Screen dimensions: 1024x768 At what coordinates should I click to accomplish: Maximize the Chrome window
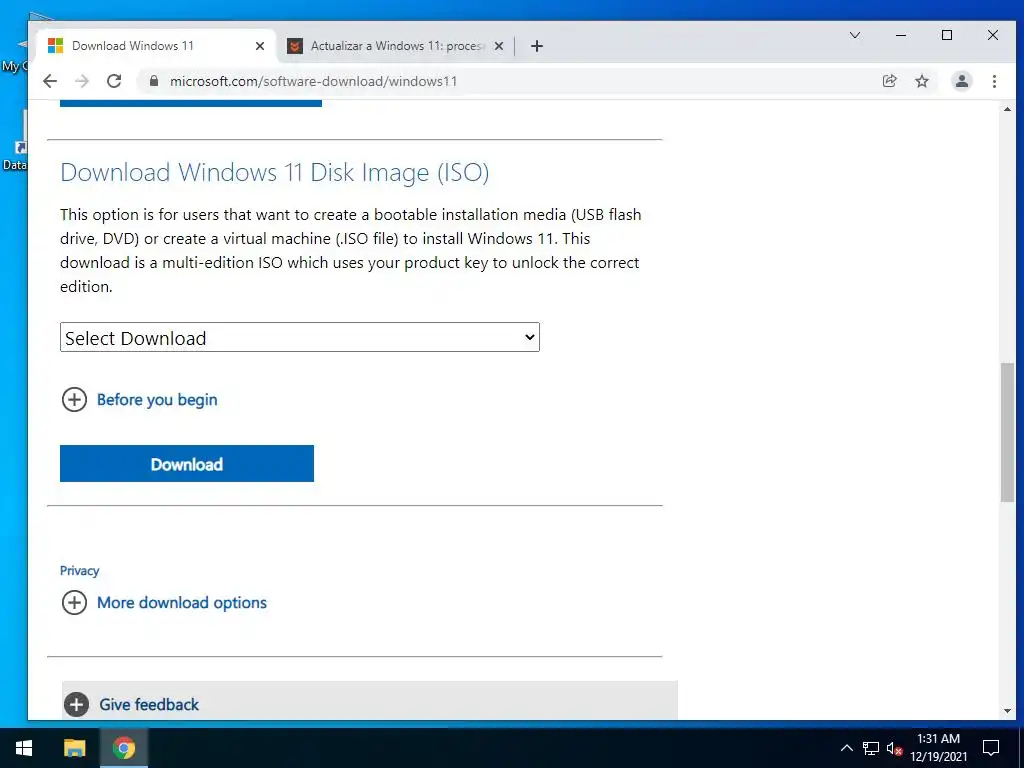coord(947,35)
